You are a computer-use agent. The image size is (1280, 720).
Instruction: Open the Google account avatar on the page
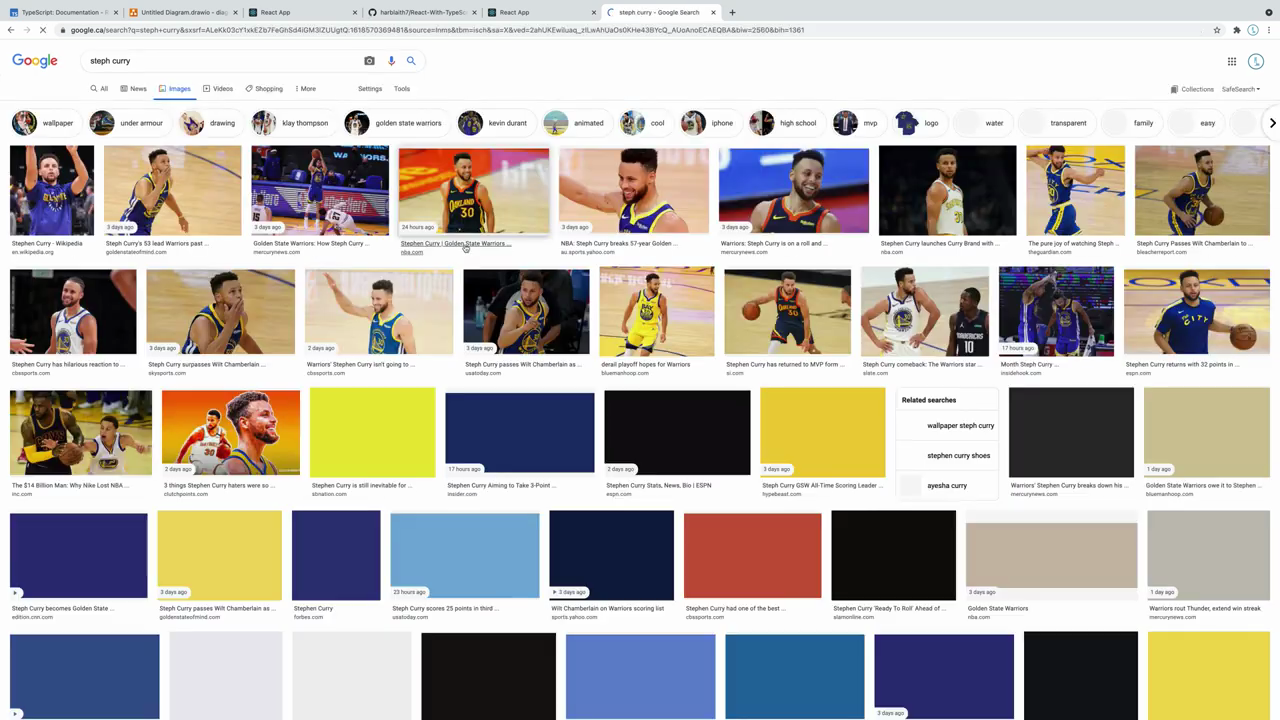coord(1256,61)
